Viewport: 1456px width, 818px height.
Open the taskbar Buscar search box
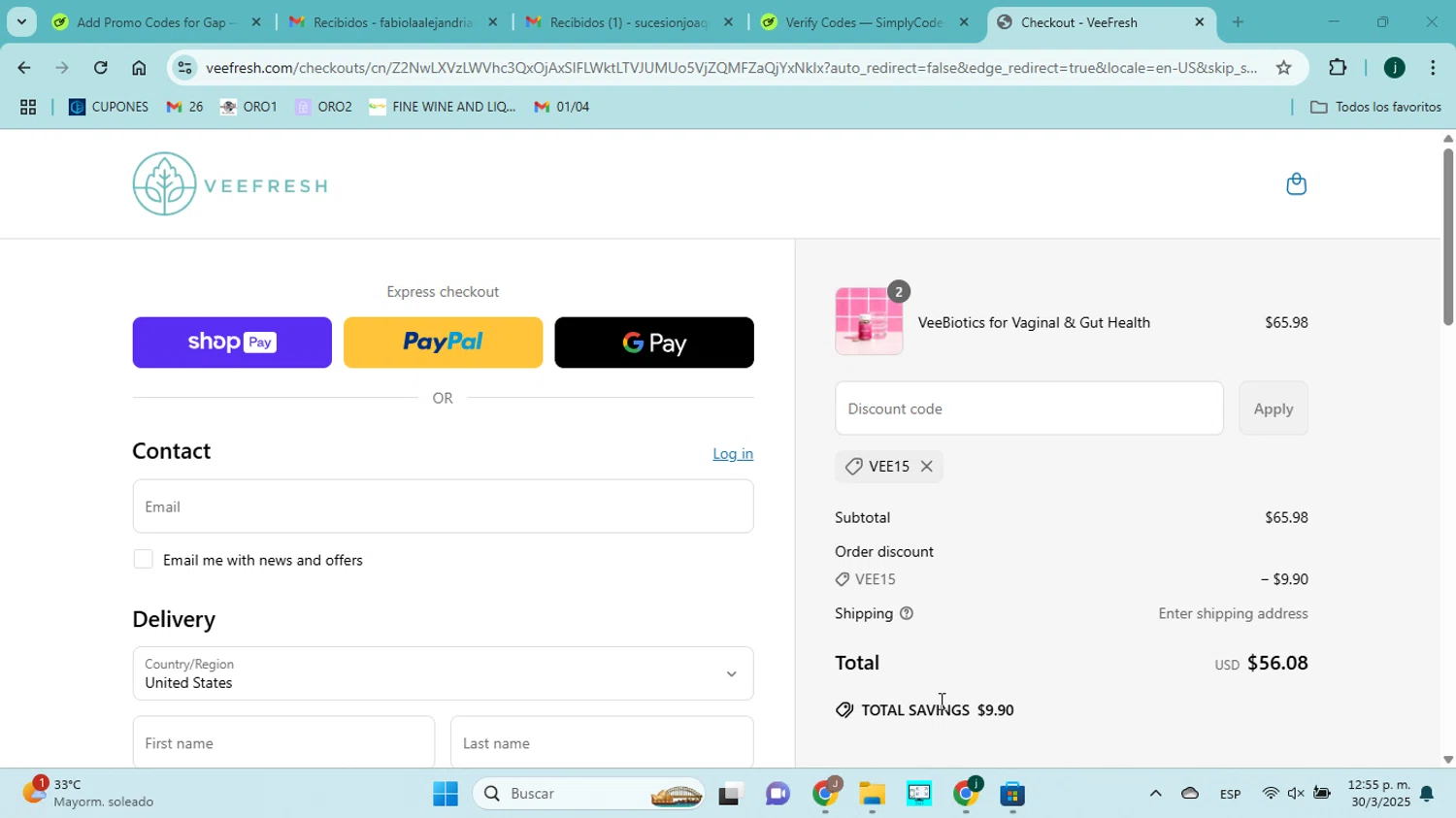pos(589,794)
